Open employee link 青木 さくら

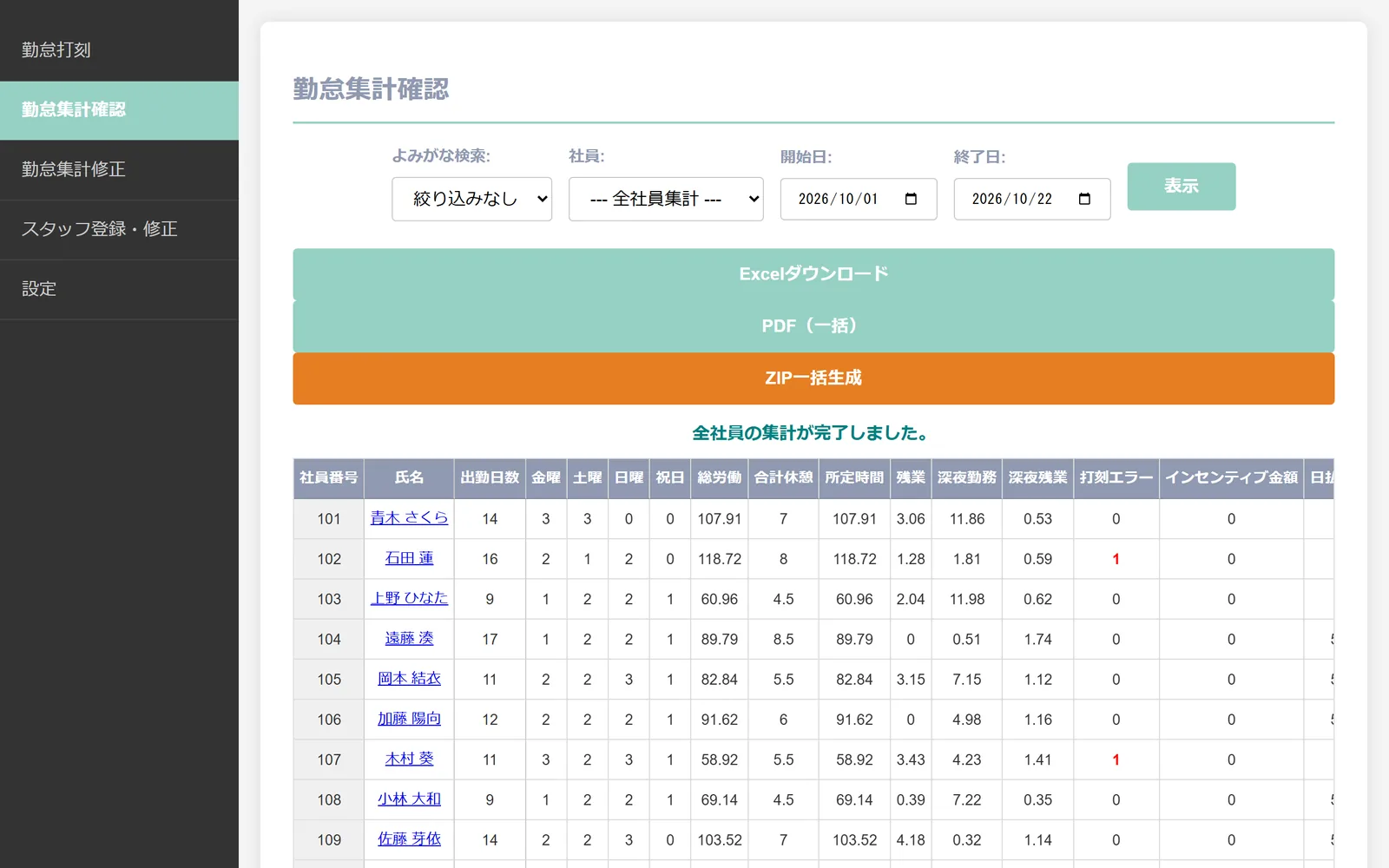[409, 517]
